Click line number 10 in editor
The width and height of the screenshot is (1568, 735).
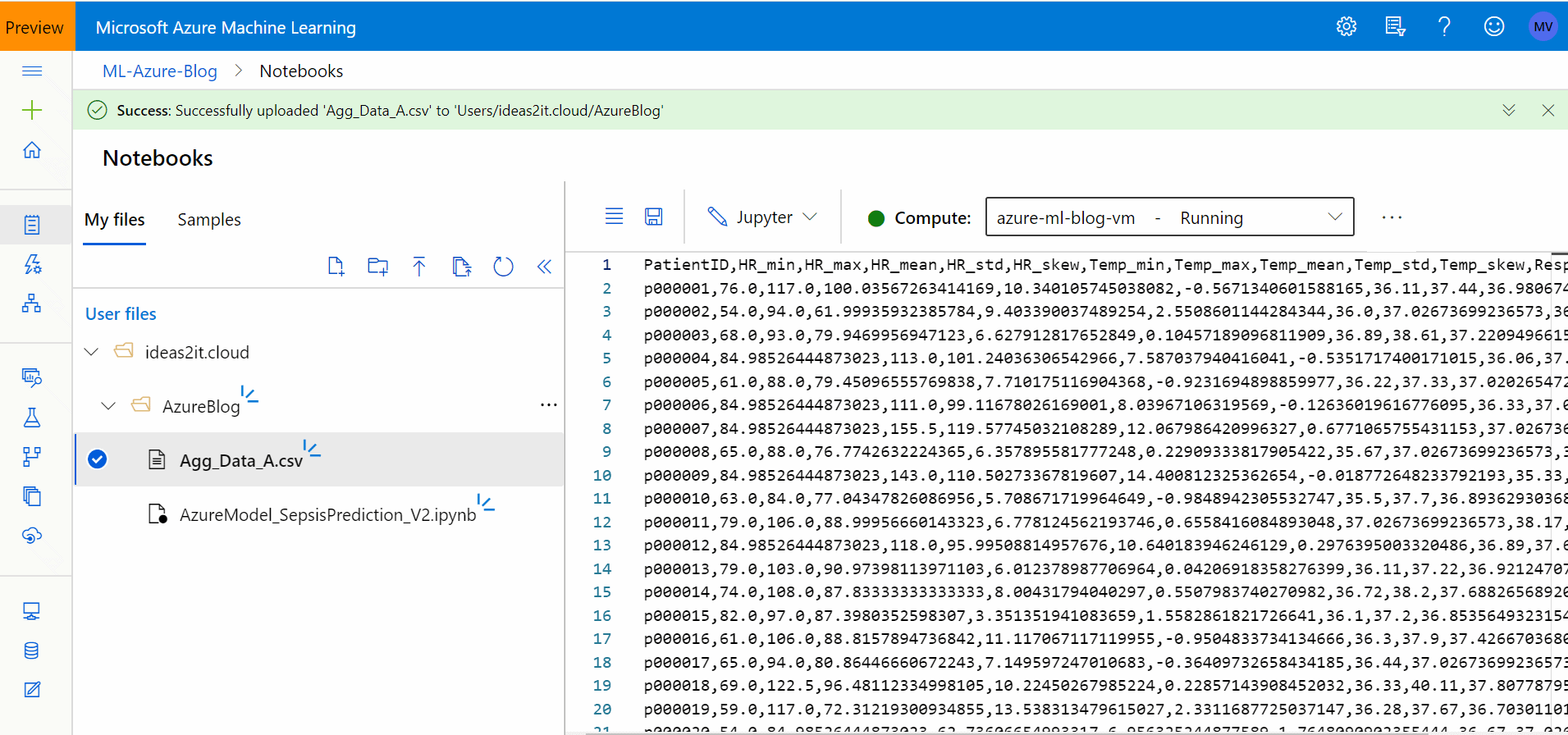tap(602, 476)
